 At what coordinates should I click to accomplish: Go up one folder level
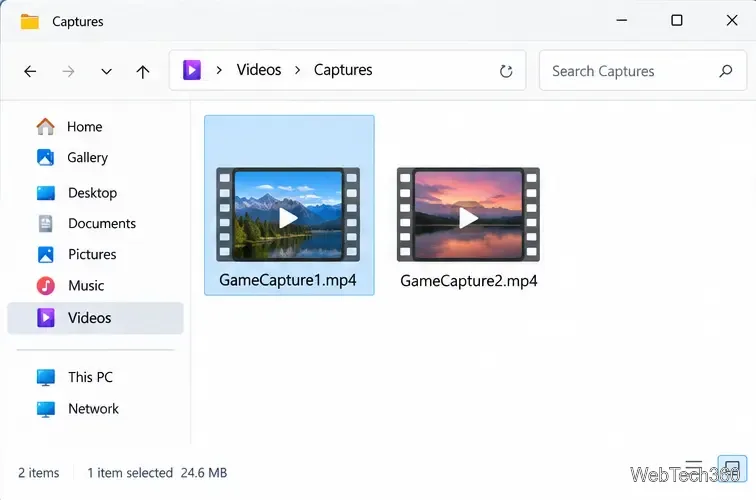click(143, 72)
